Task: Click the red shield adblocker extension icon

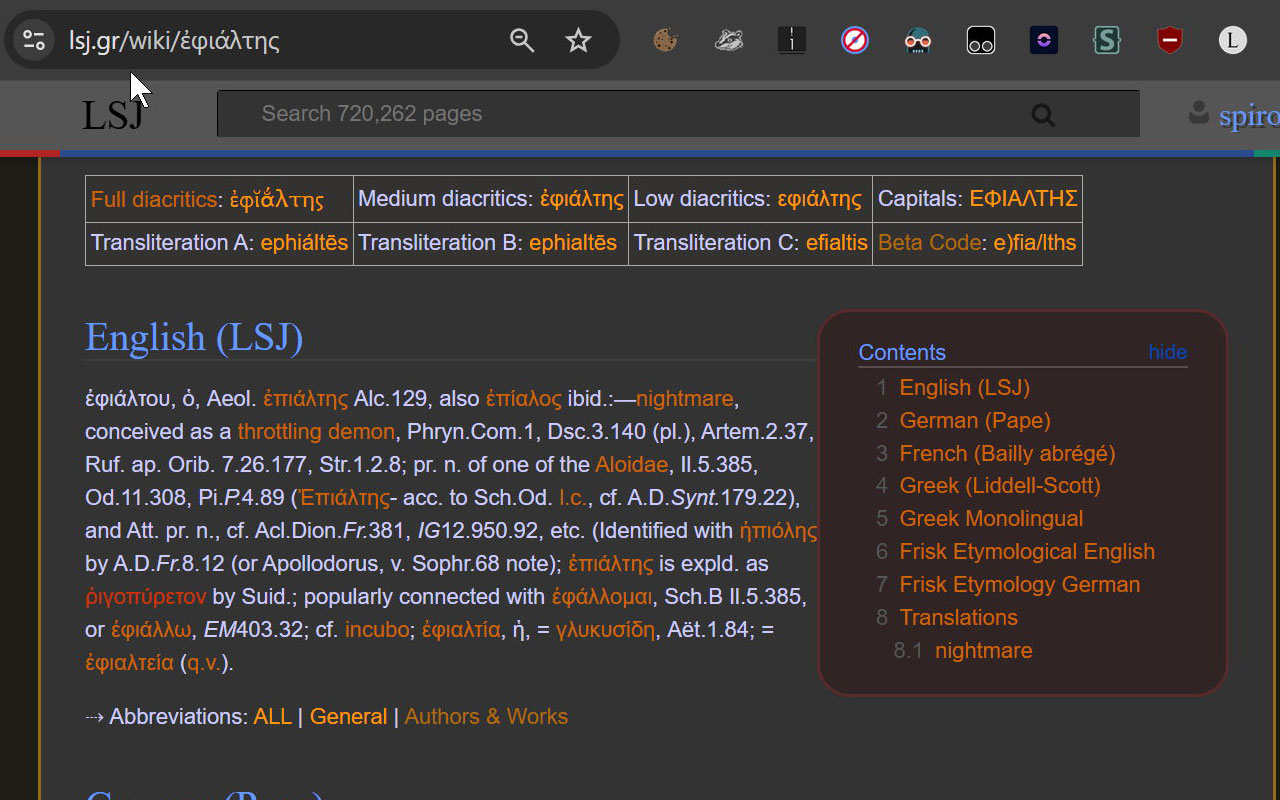Action: coord(1170,40)
